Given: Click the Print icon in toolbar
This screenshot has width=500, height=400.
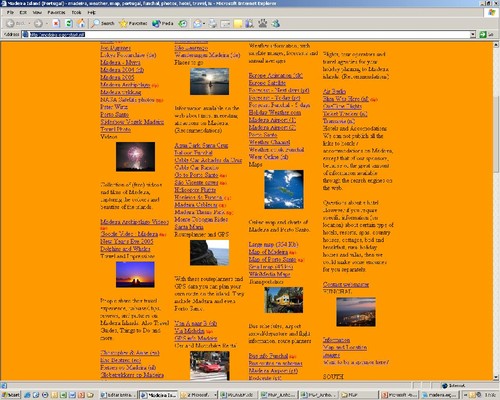Looking at the screenshot, I should (213, 23).
